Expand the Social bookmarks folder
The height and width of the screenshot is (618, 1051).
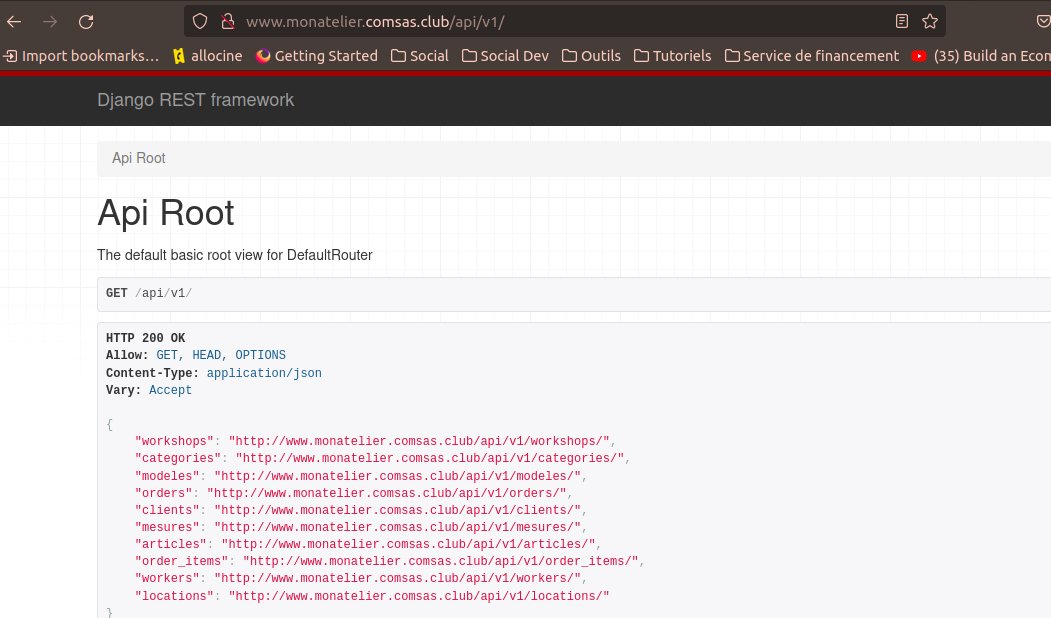(420, 56)
